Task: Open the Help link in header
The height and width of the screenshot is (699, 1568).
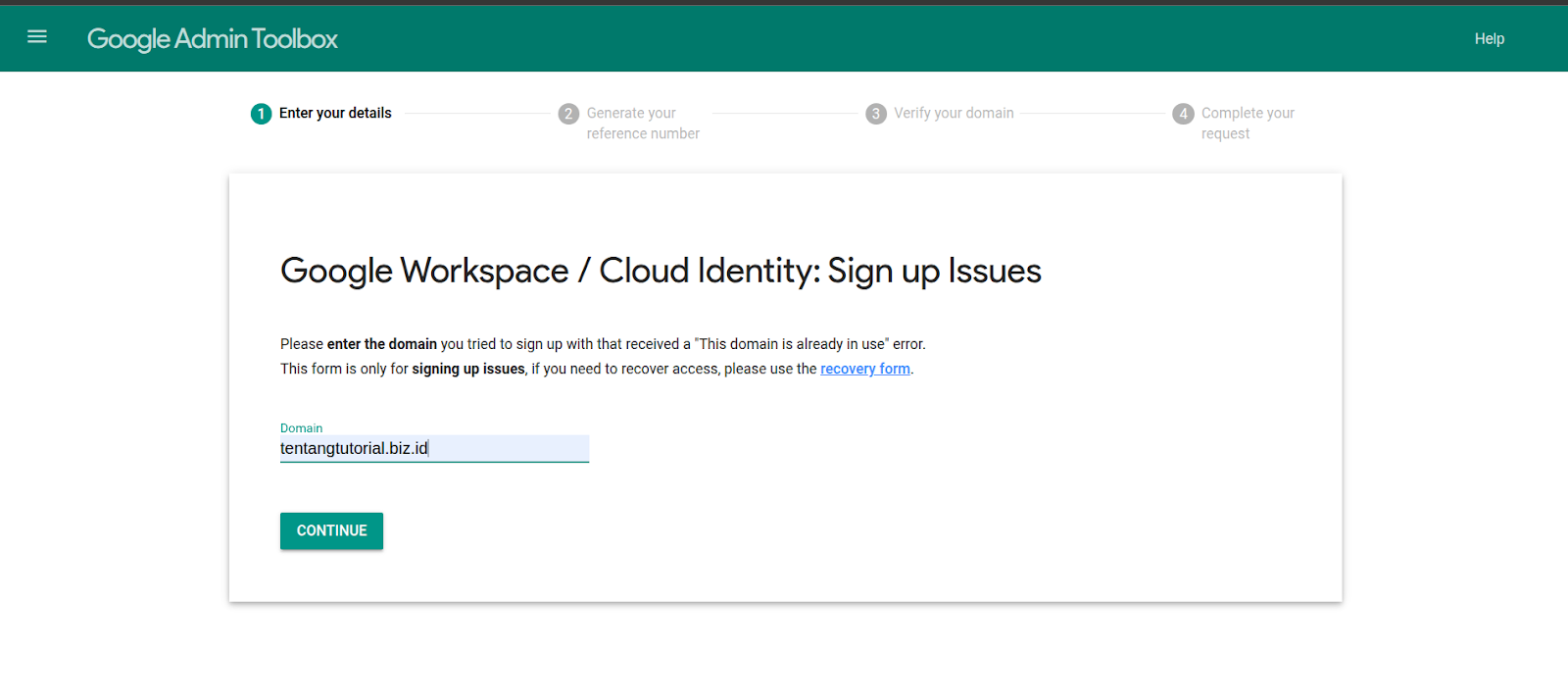Action: click(x=1489, y=38)
